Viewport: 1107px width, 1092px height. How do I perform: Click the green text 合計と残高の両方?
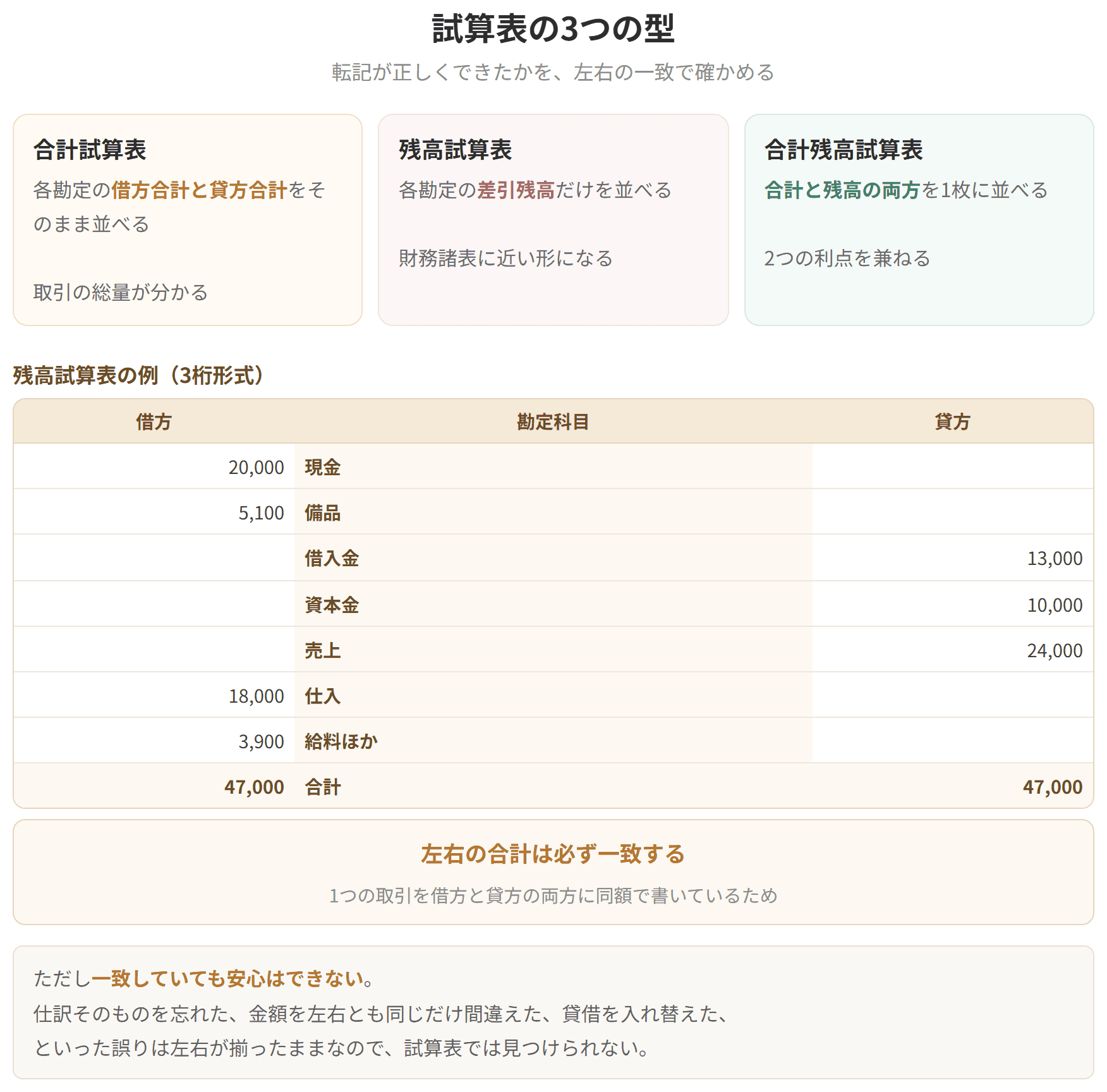pos(842,190)
